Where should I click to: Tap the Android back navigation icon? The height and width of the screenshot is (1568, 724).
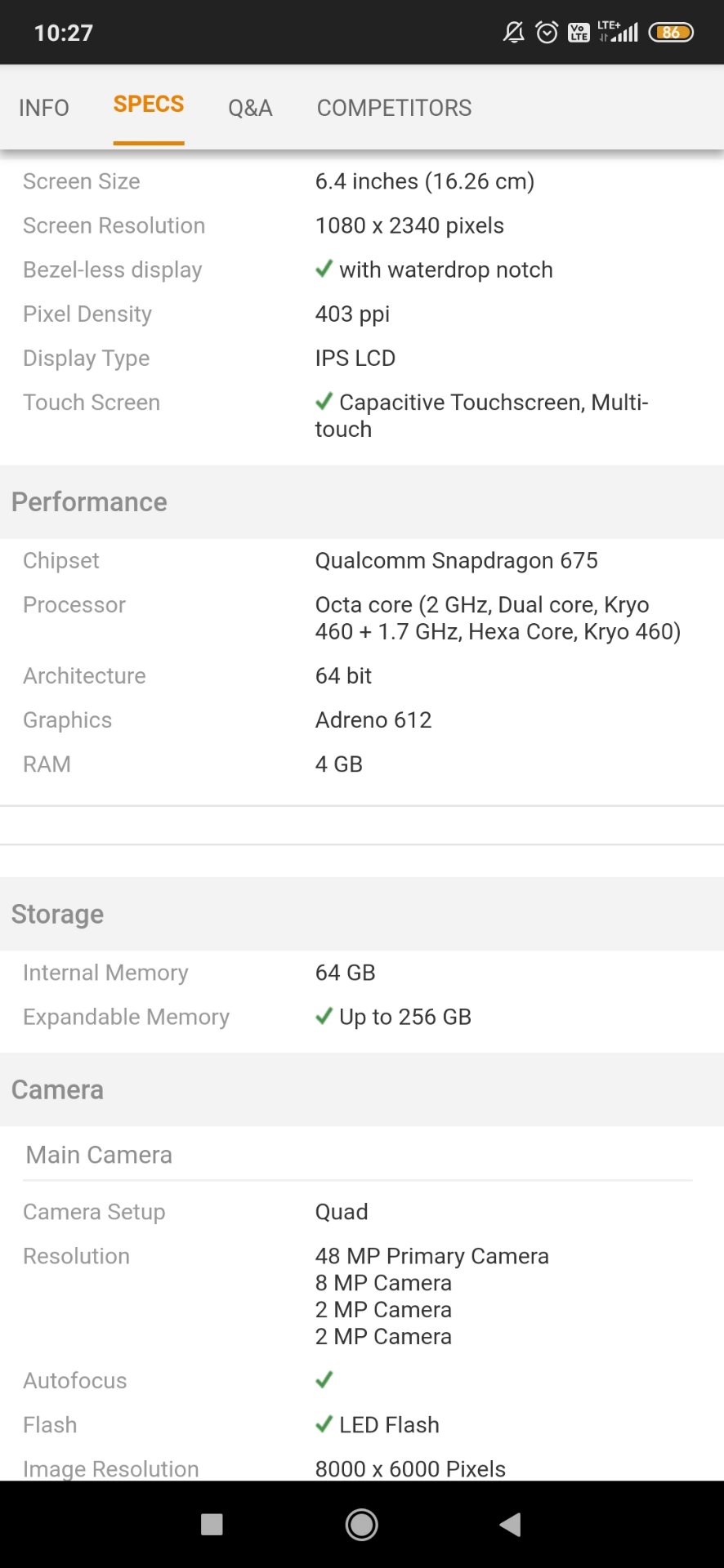(x=511, y=1524)
